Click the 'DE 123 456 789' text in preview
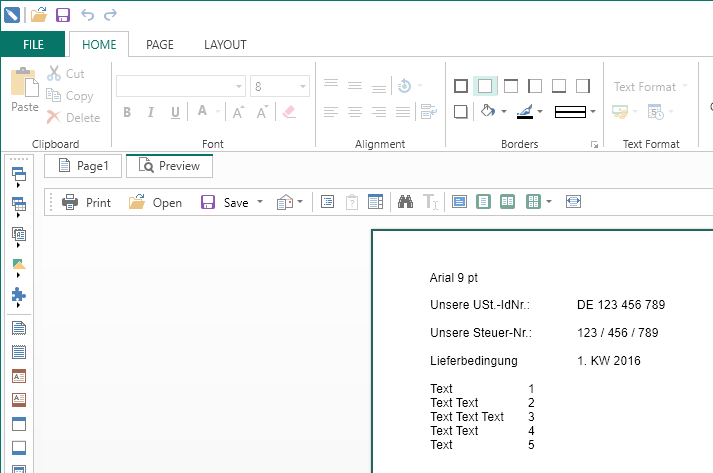713x473 pixels. click(x=621, y=305)
